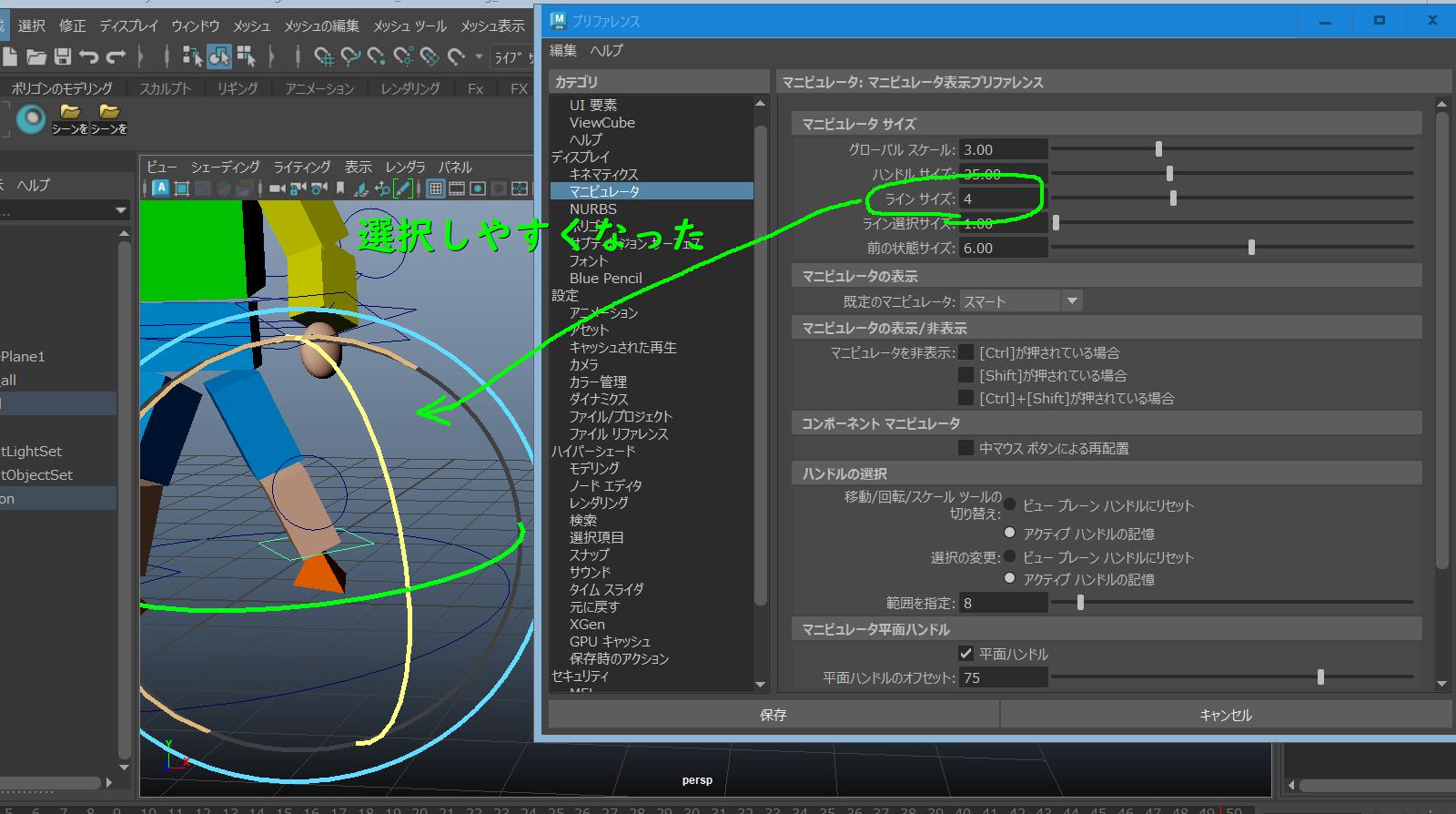Click the Image Plane icon in viewport toolbar

360,188
